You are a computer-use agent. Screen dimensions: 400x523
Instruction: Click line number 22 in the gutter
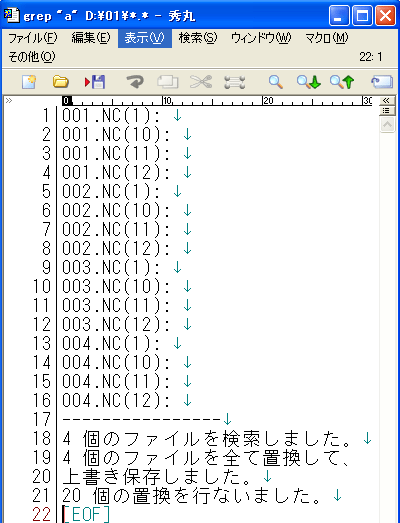point(42,515)
